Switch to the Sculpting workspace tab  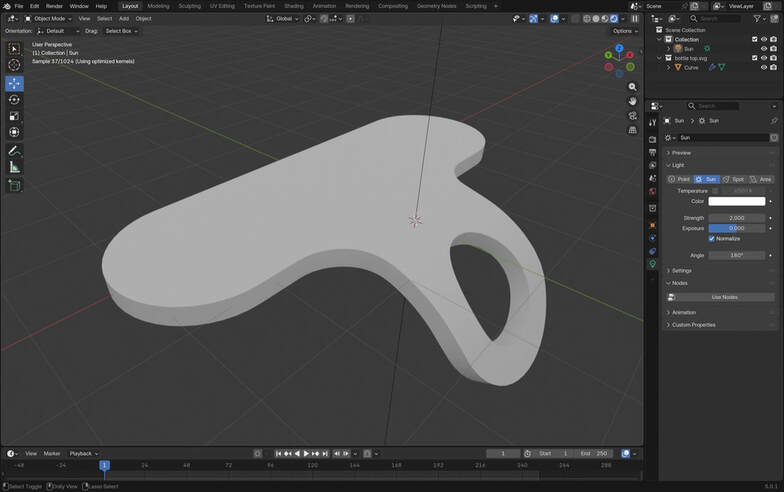coord(189,6)
